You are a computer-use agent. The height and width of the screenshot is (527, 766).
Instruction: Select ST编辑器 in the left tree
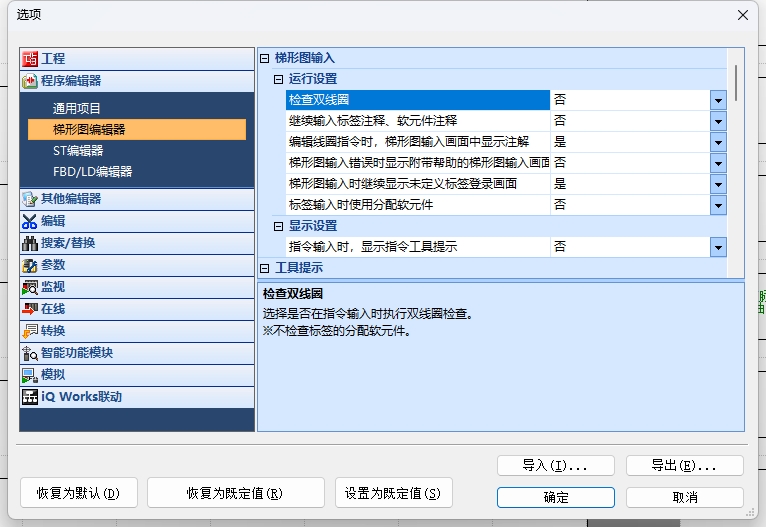coord(78,151)
